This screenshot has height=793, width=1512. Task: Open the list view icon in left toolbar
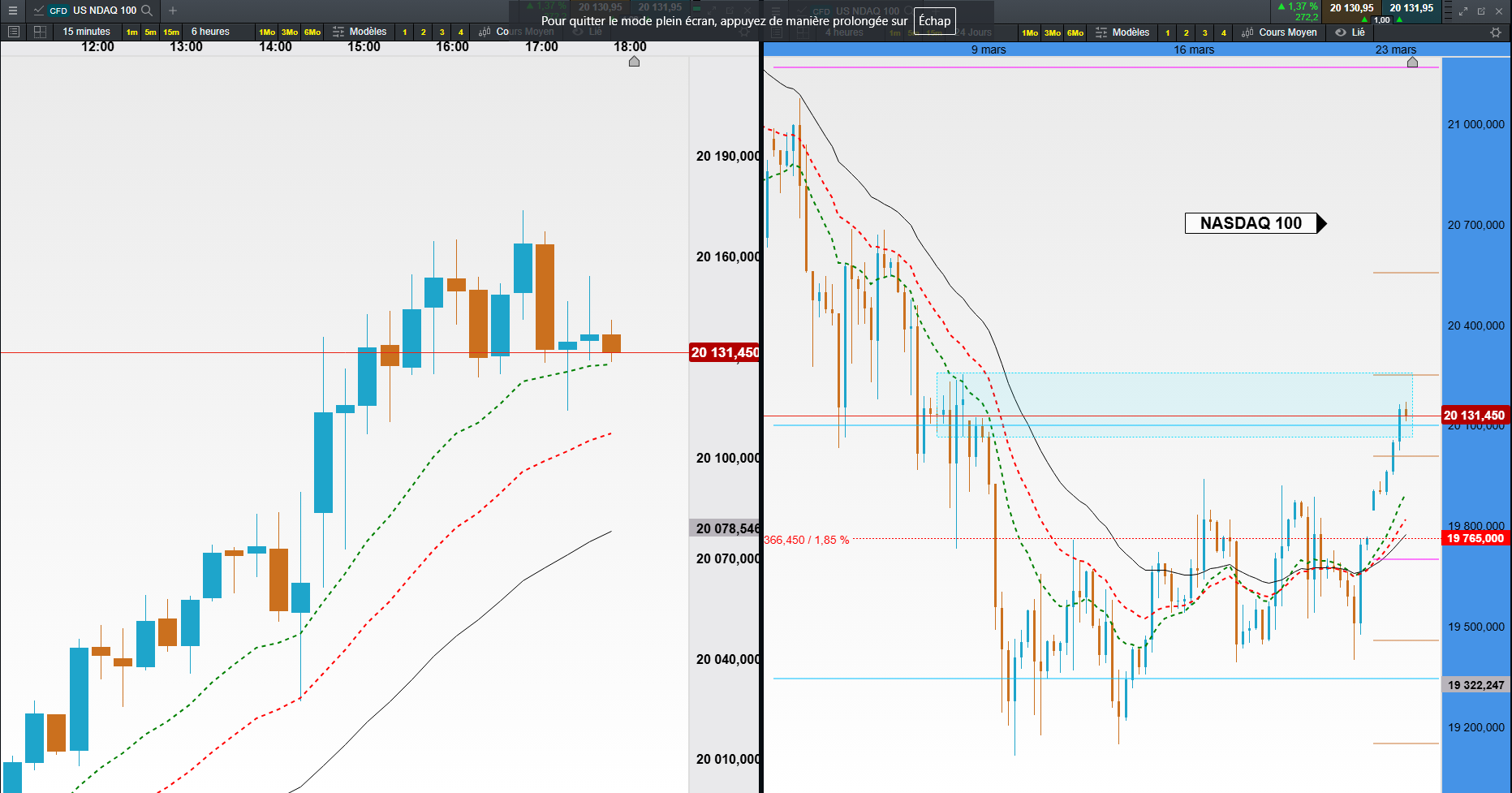coord(13,32)
